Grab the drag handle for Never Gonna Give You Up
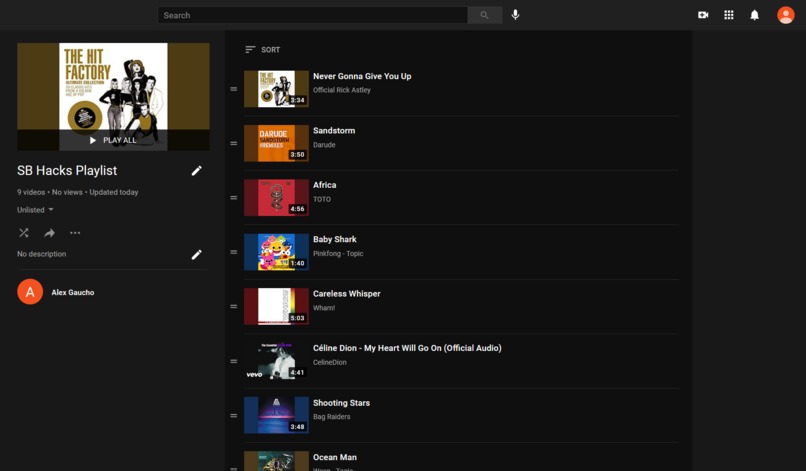This screenshot has height=471, width=806. (234, 89)
